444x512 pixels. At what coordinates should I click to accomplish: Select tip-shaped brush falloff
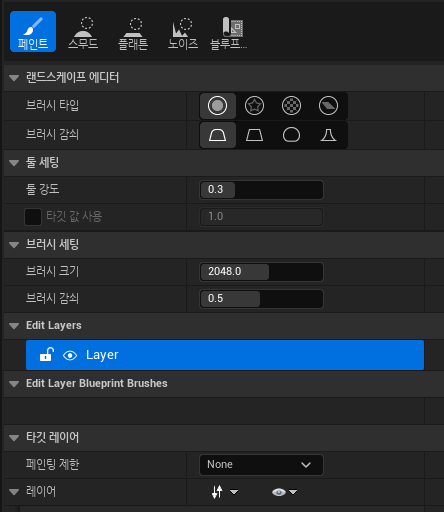coord(328,135)
